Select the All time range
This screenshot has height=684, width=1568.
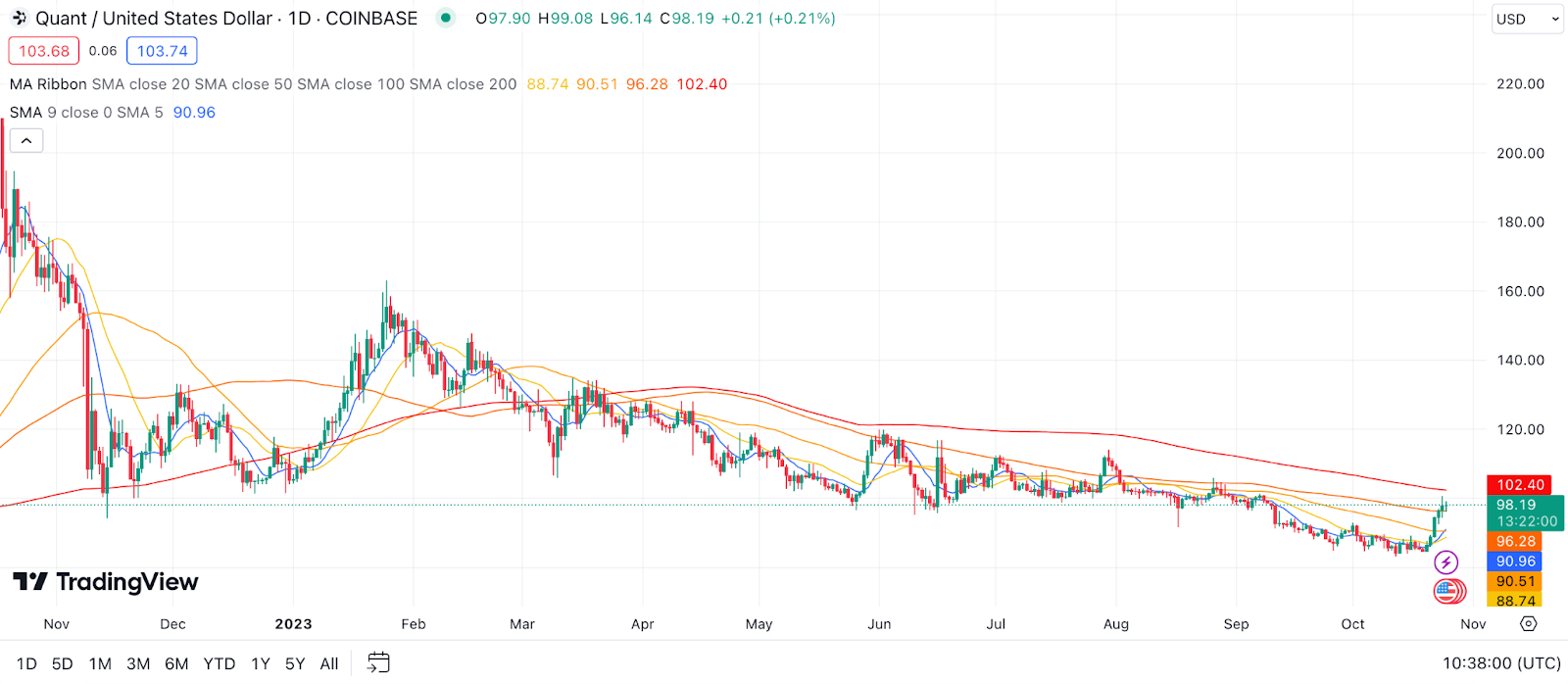(329, 663)
